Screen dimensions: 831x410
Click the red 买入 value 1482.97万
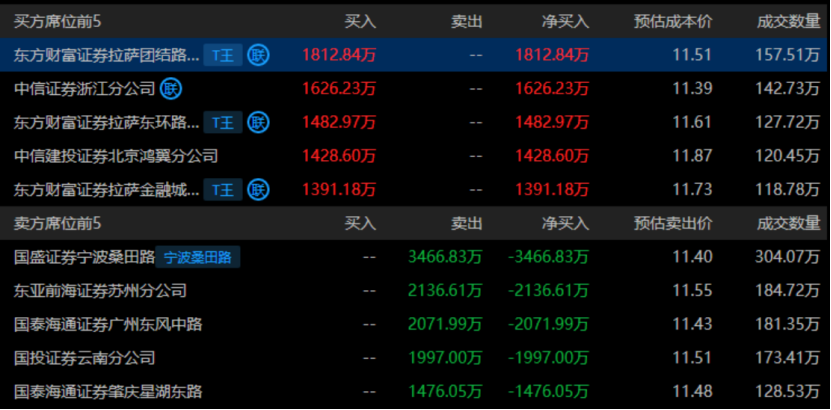[339, 122]
